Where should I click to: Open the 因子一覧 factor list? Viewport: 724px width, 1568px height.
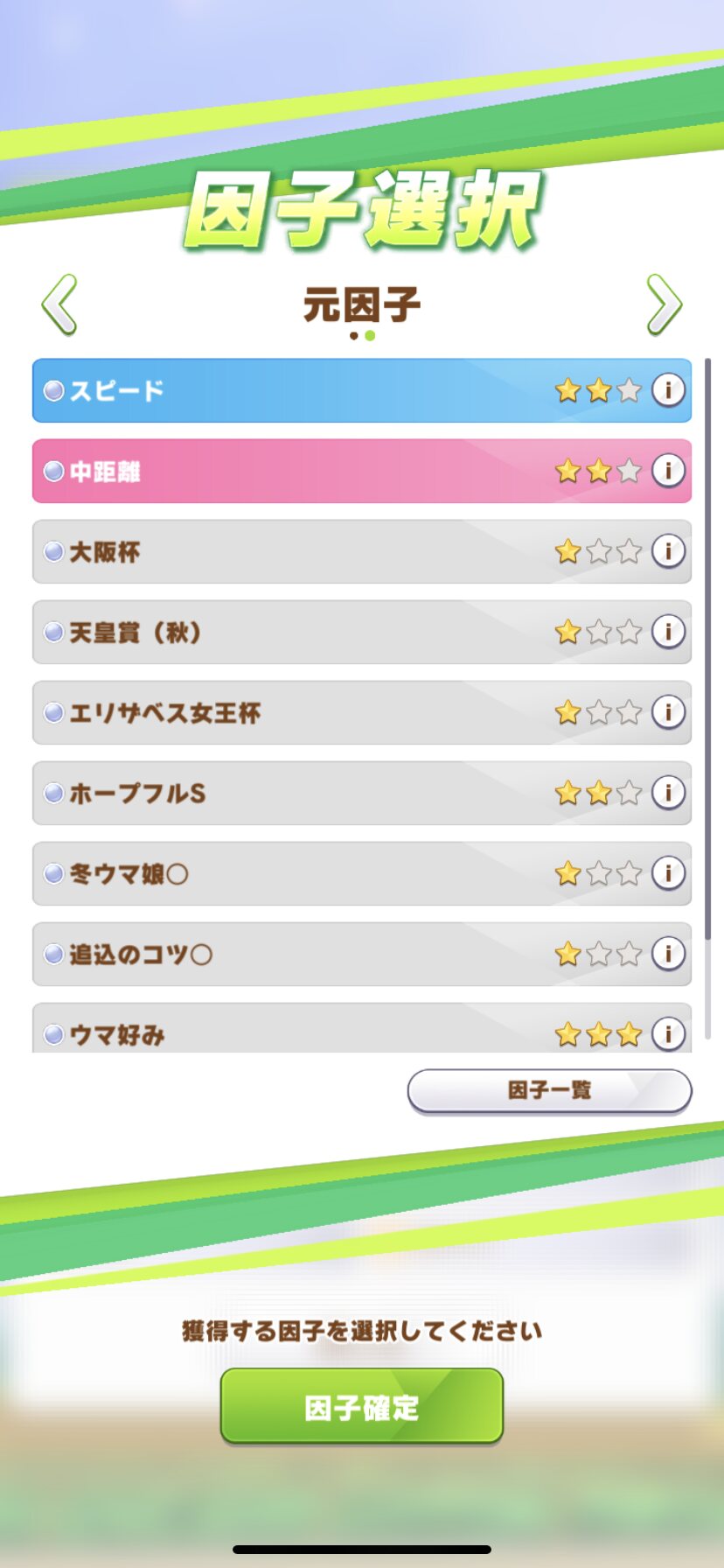(549, 1090)
